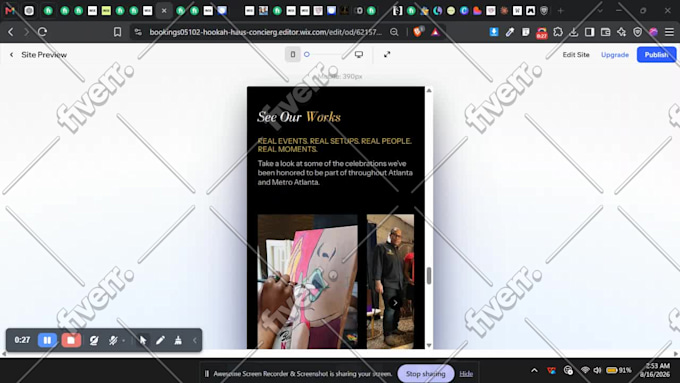Click the preview vertical scrollbar thumb
This screenshot has width=680, height=383.
click(429, 275)
